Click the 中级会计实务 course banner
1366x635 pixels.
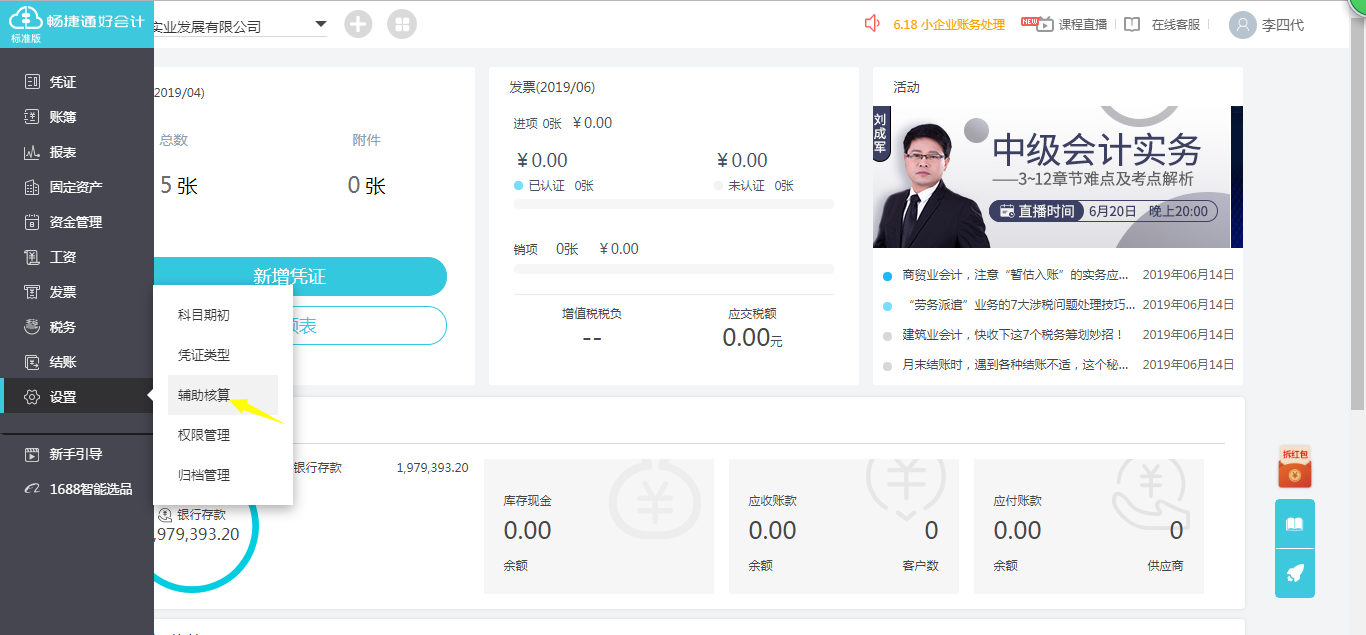(x=1058, y=177)
